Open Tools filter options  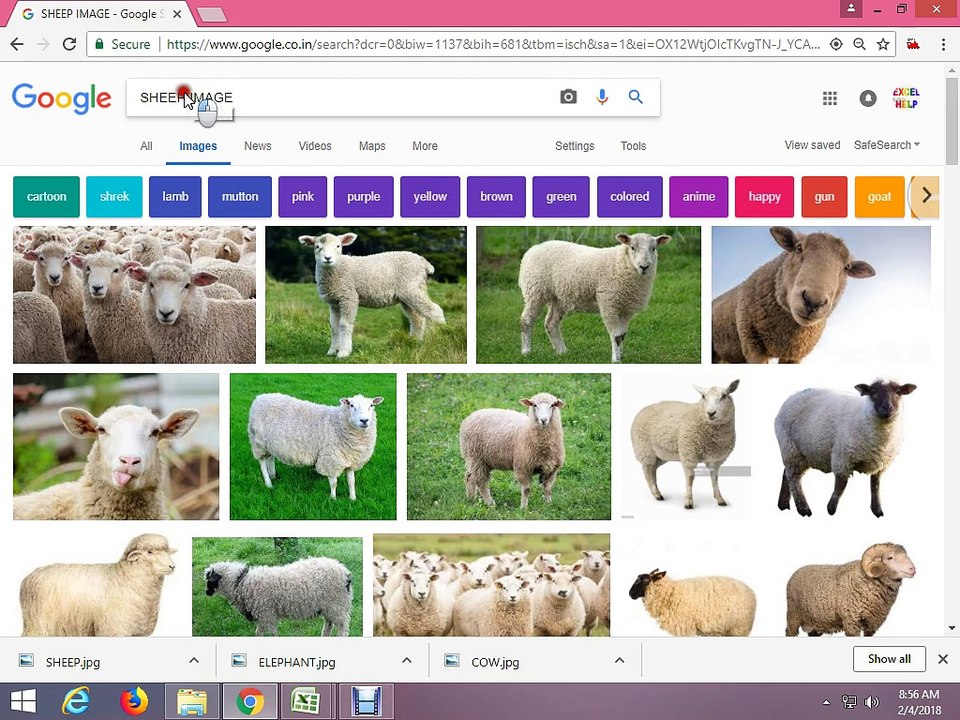(633, 146)
